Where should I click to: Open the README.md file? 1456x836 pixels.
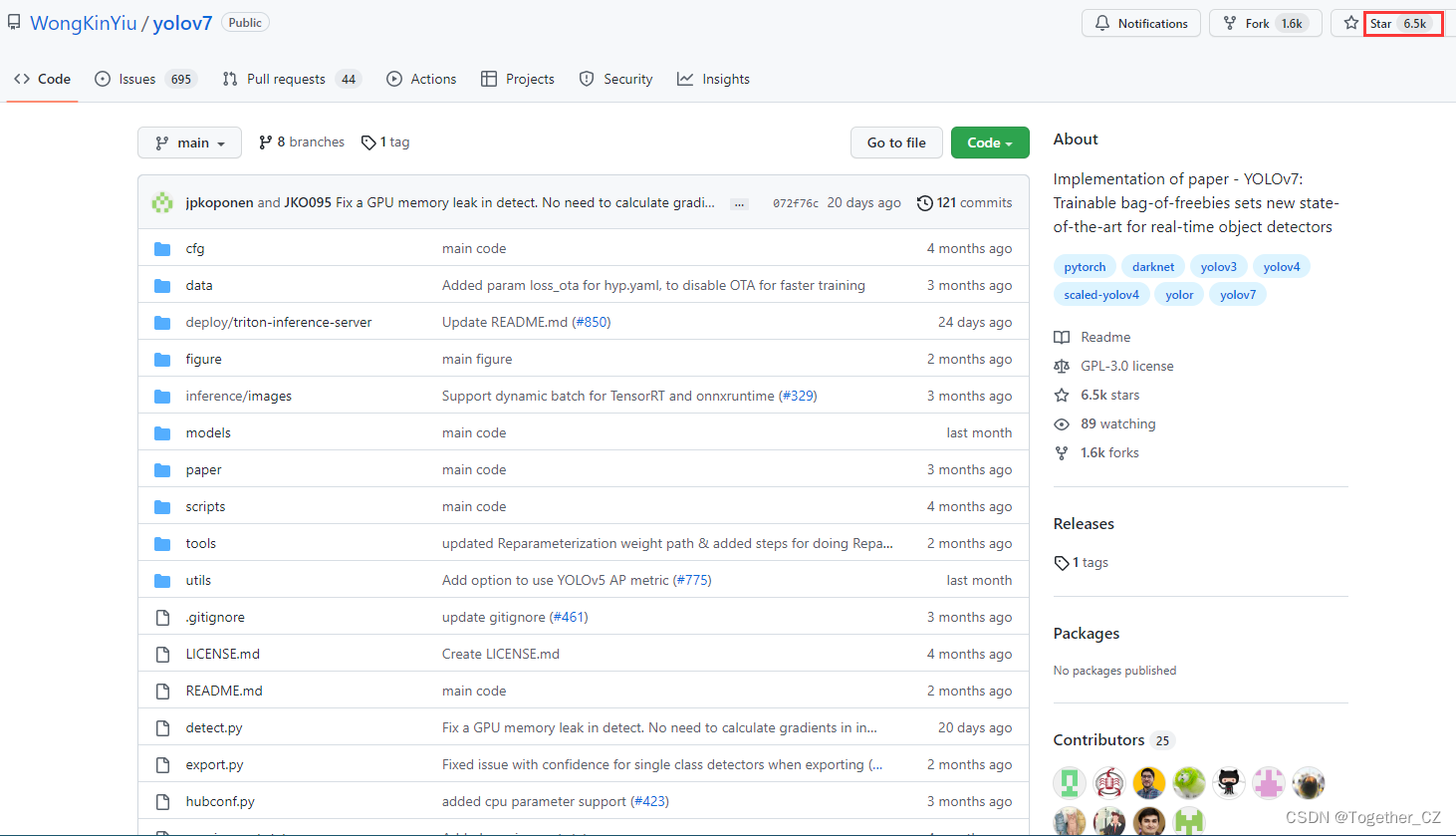coord(224,691)
